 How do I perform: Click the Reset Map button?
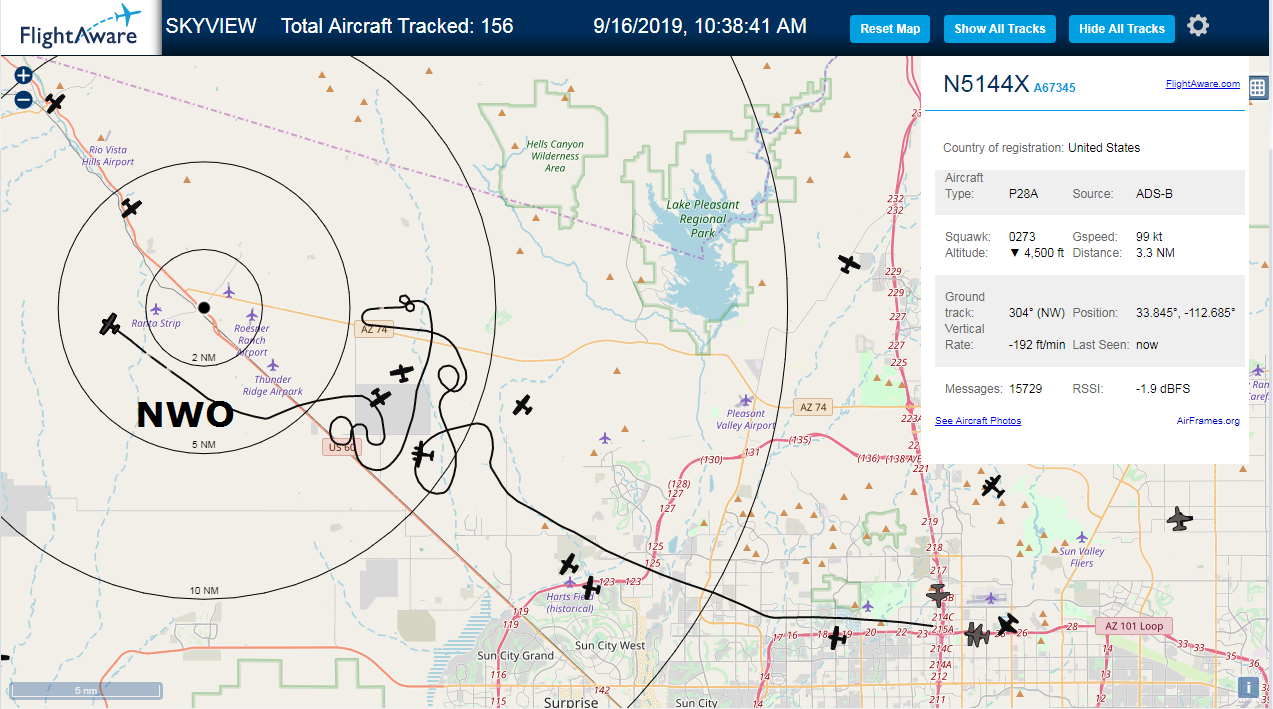tap(890, 29)
